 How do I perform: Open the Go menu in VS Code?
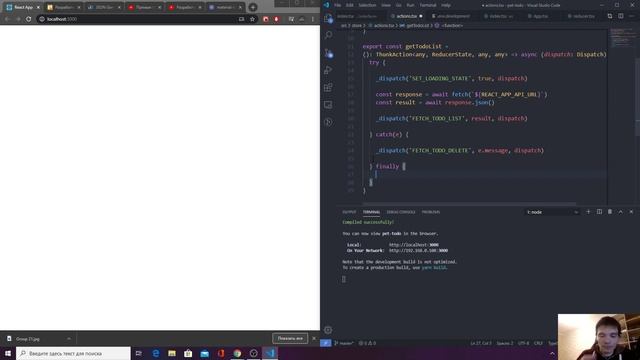tap(398, 5)
